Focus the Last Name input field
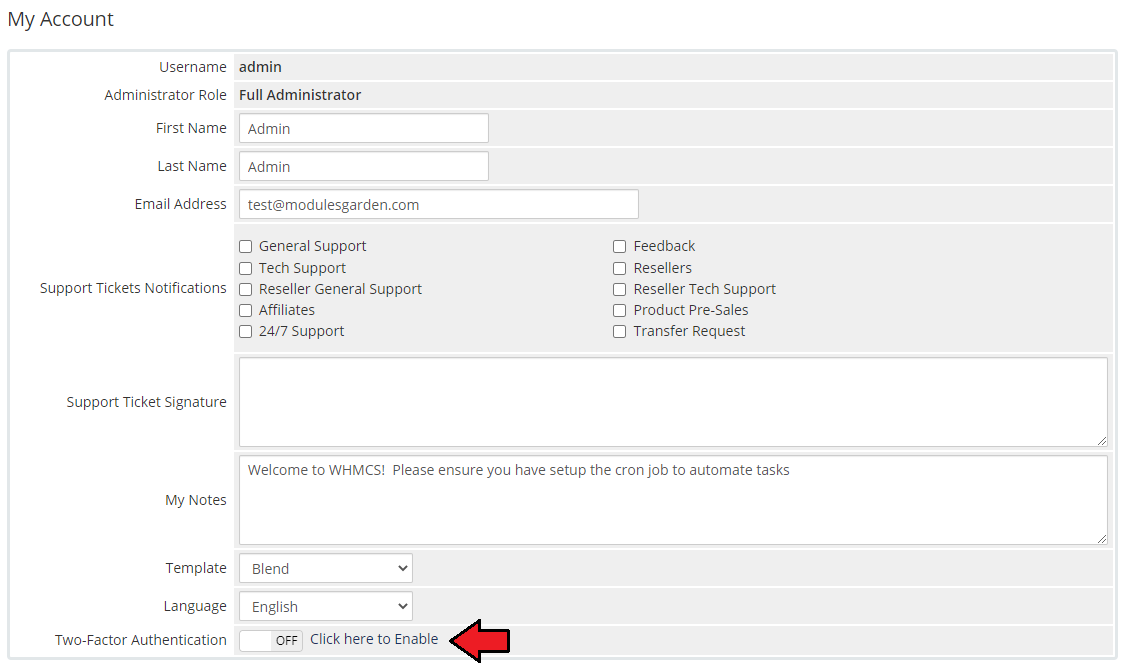Viewport: 1124px width, 665px height. click(x=364, y=166)
